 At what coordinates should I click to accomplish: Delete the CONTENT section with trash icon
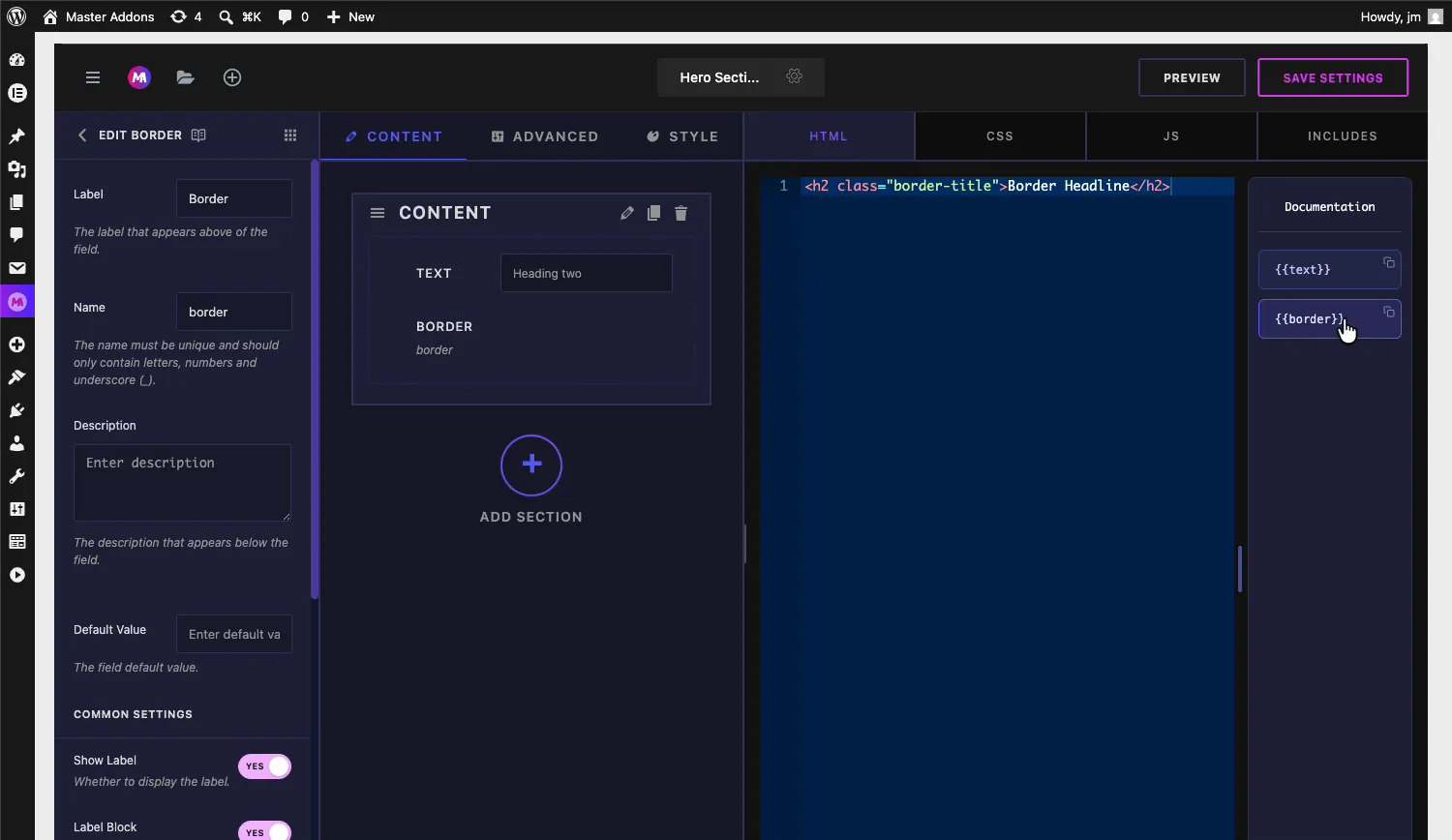(x=681, y=213)
